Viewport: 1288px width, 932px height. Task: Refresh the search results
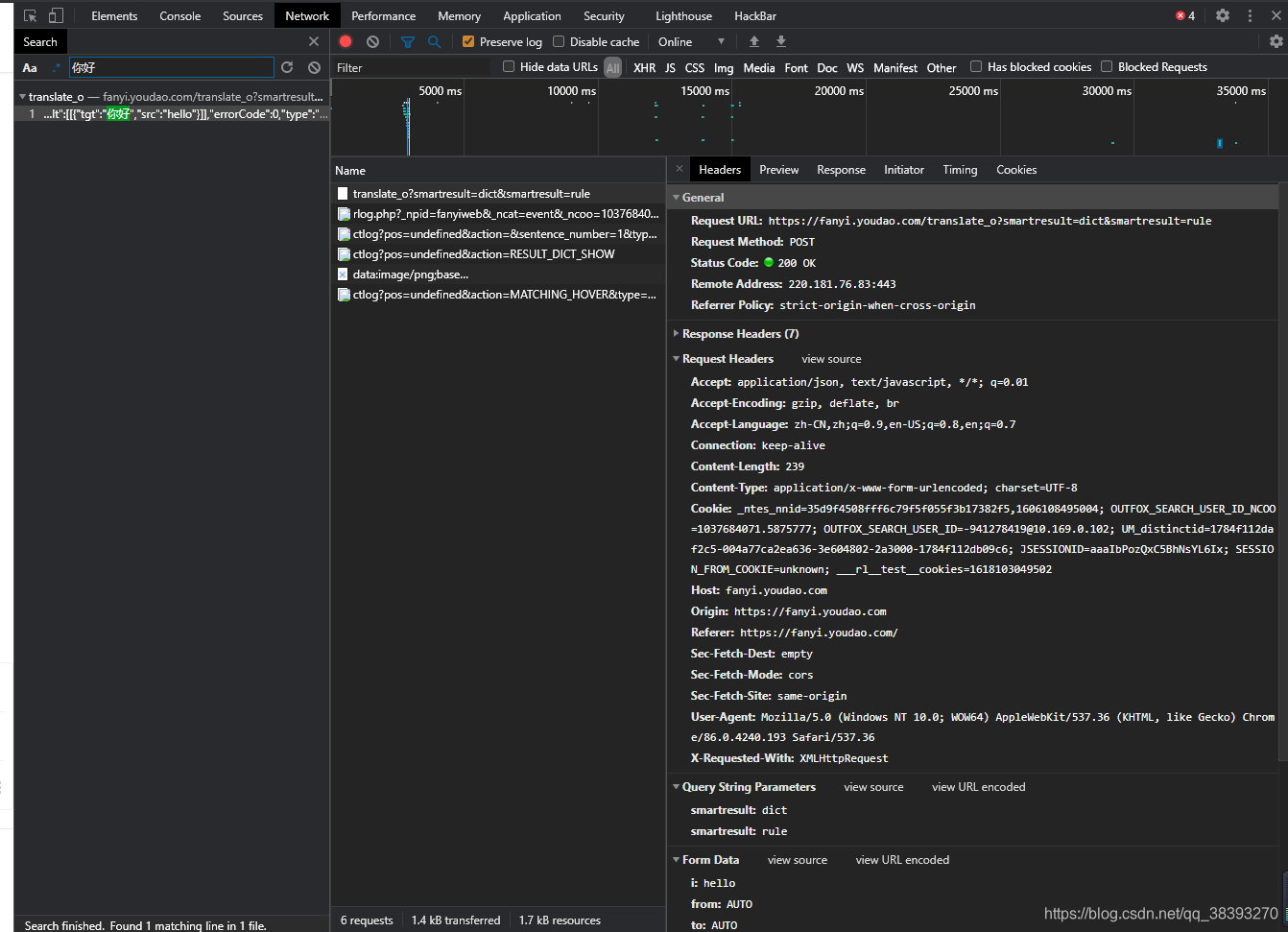point(287,67)
